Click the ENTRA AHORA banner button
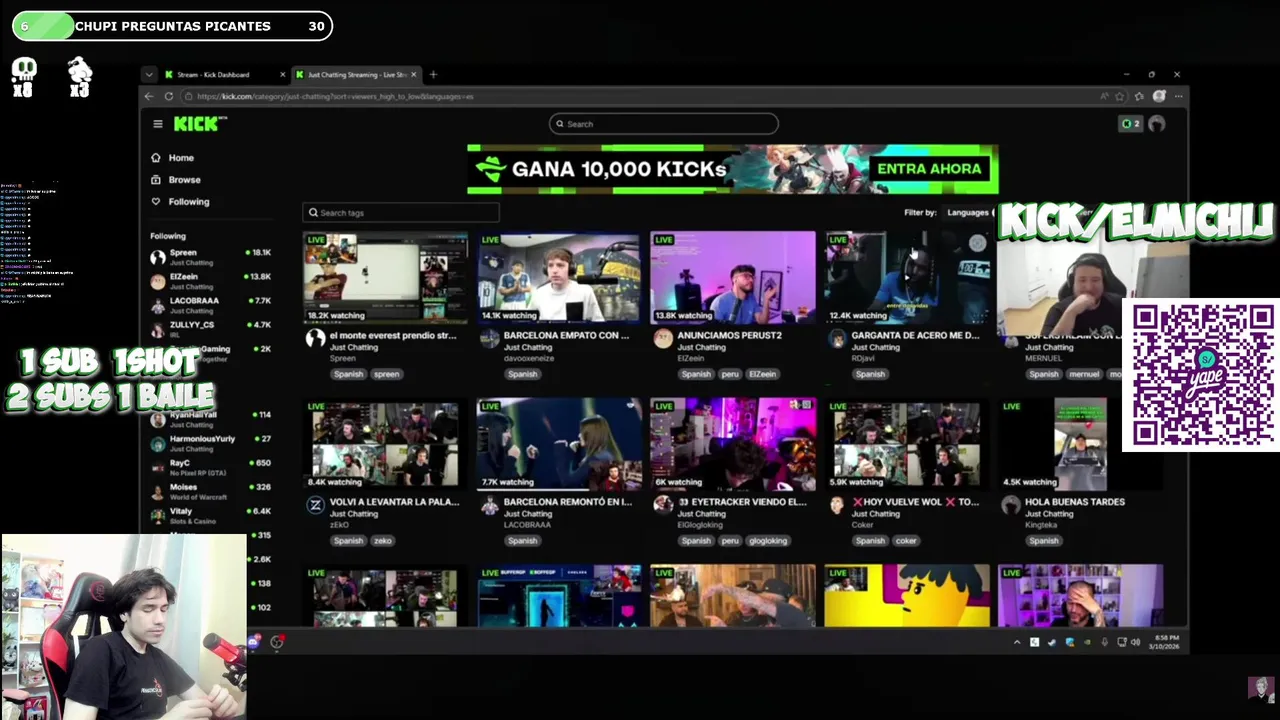 click(929, 168)
